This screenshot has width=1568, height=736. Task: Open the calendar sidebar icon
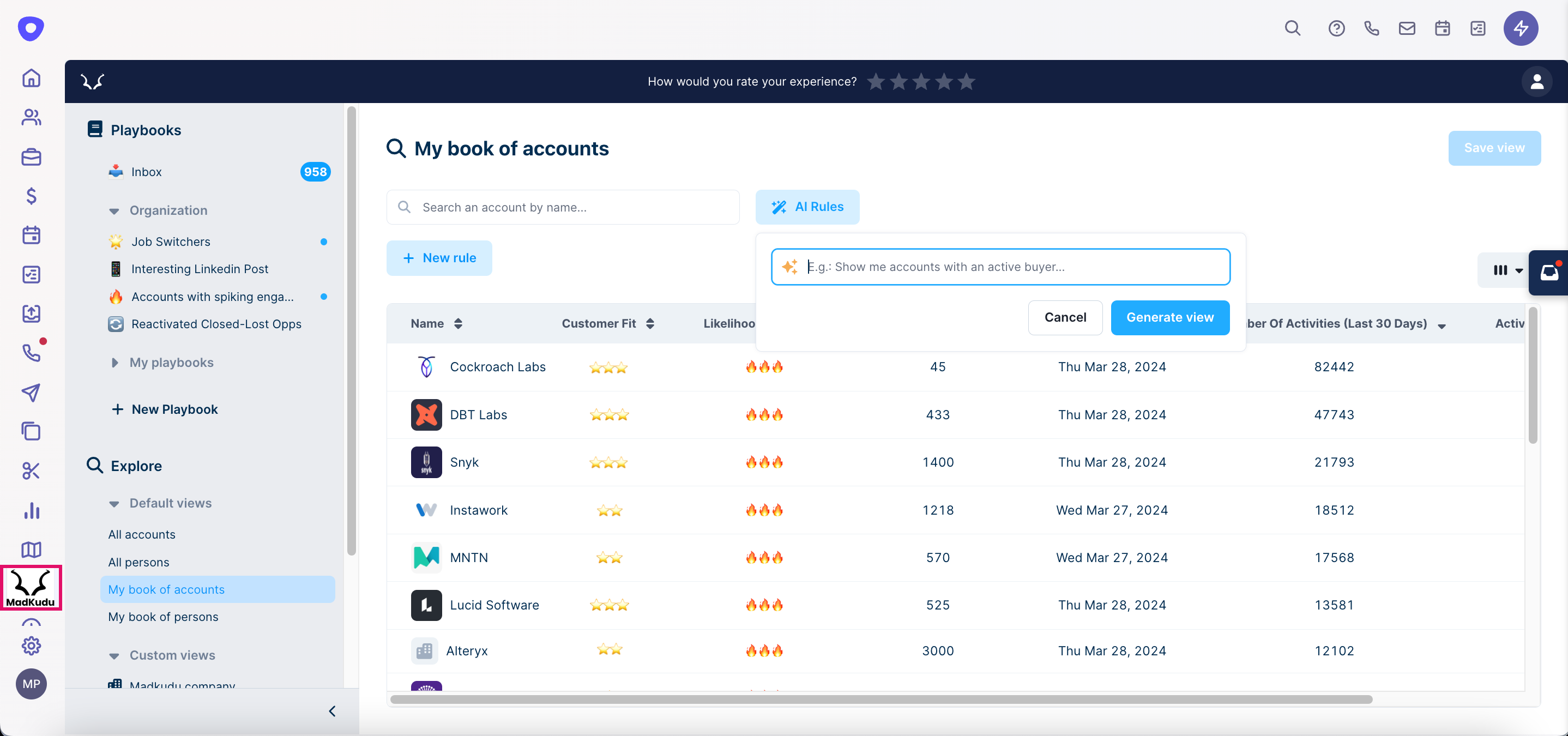pos(31,235)
